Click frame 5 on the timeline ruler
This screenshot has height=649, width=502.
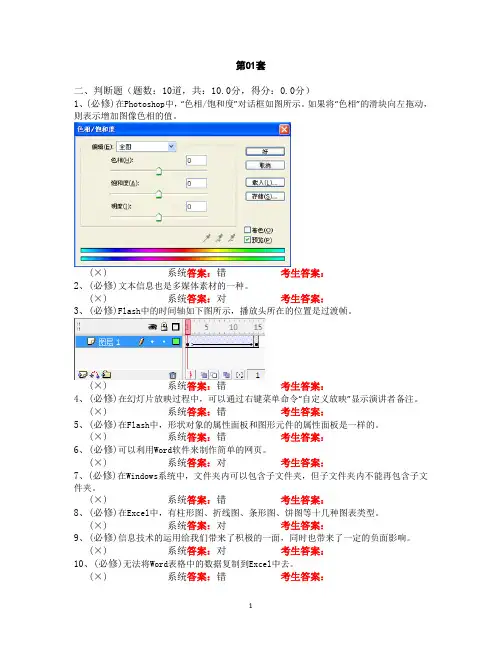click(x=206, y=327)
